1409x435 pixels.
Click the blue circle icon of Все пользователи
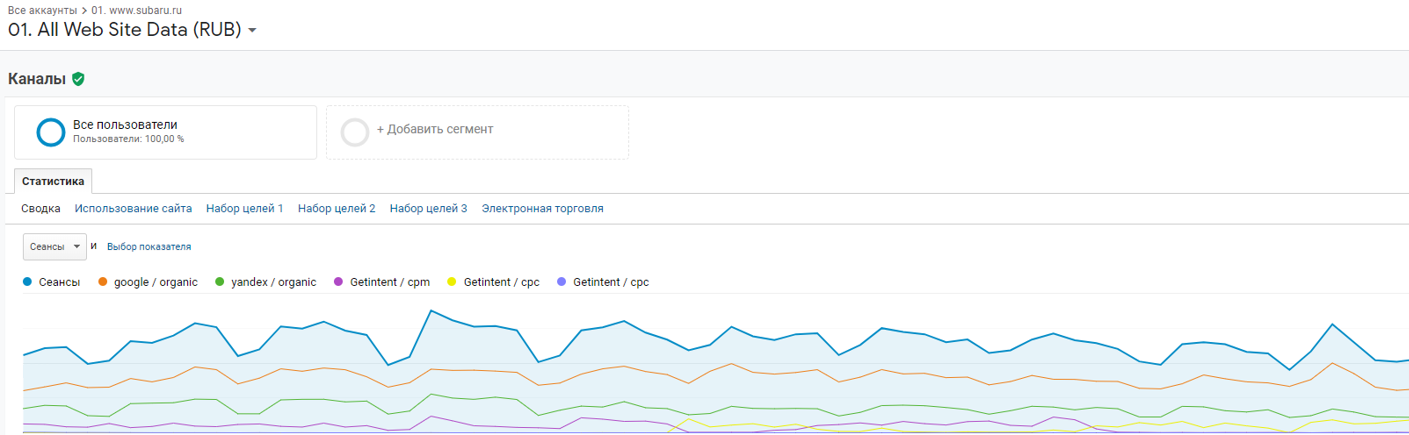tap(50, 132)
